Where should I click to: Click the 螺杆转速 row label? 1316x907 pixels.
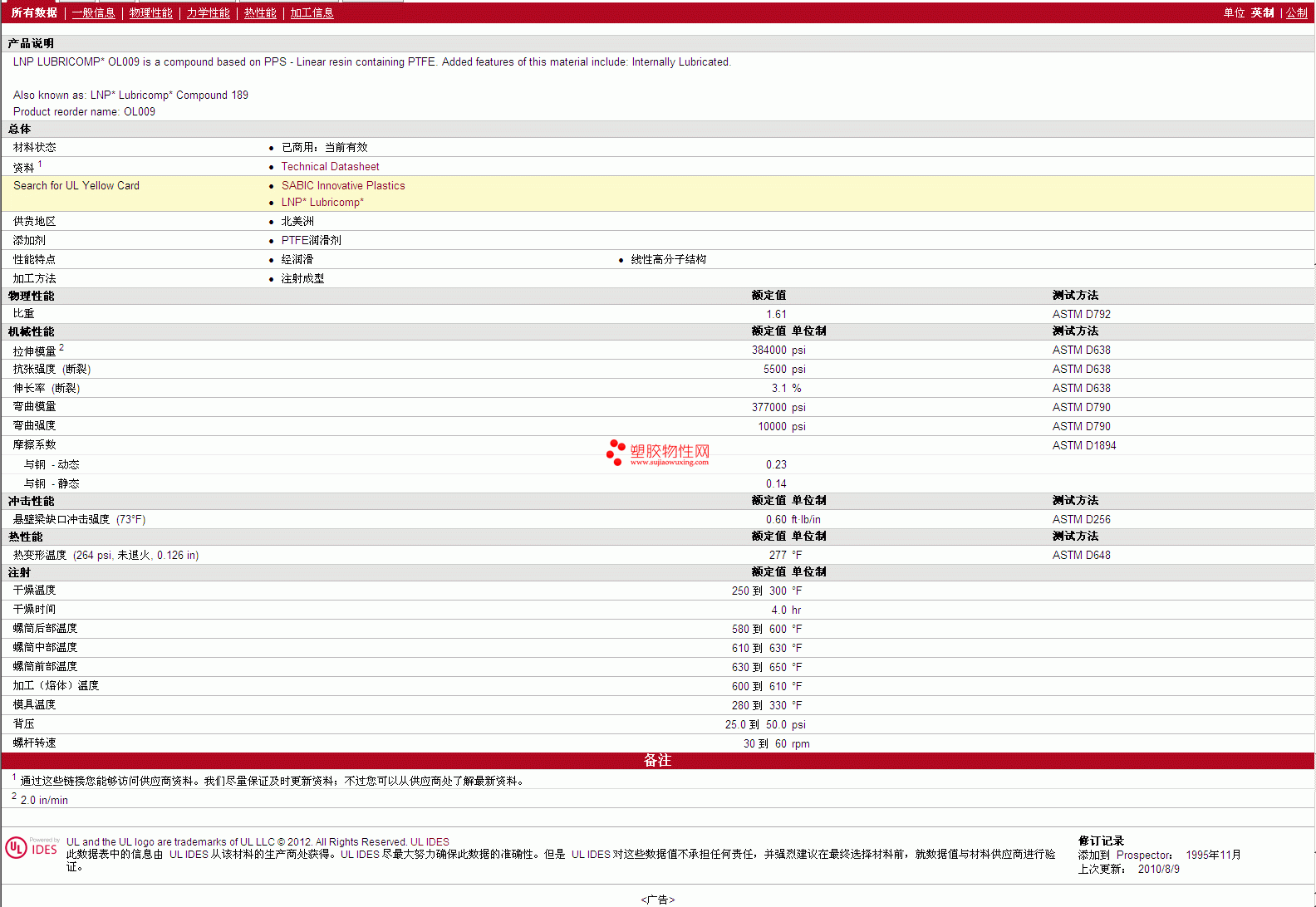point(34,743)
